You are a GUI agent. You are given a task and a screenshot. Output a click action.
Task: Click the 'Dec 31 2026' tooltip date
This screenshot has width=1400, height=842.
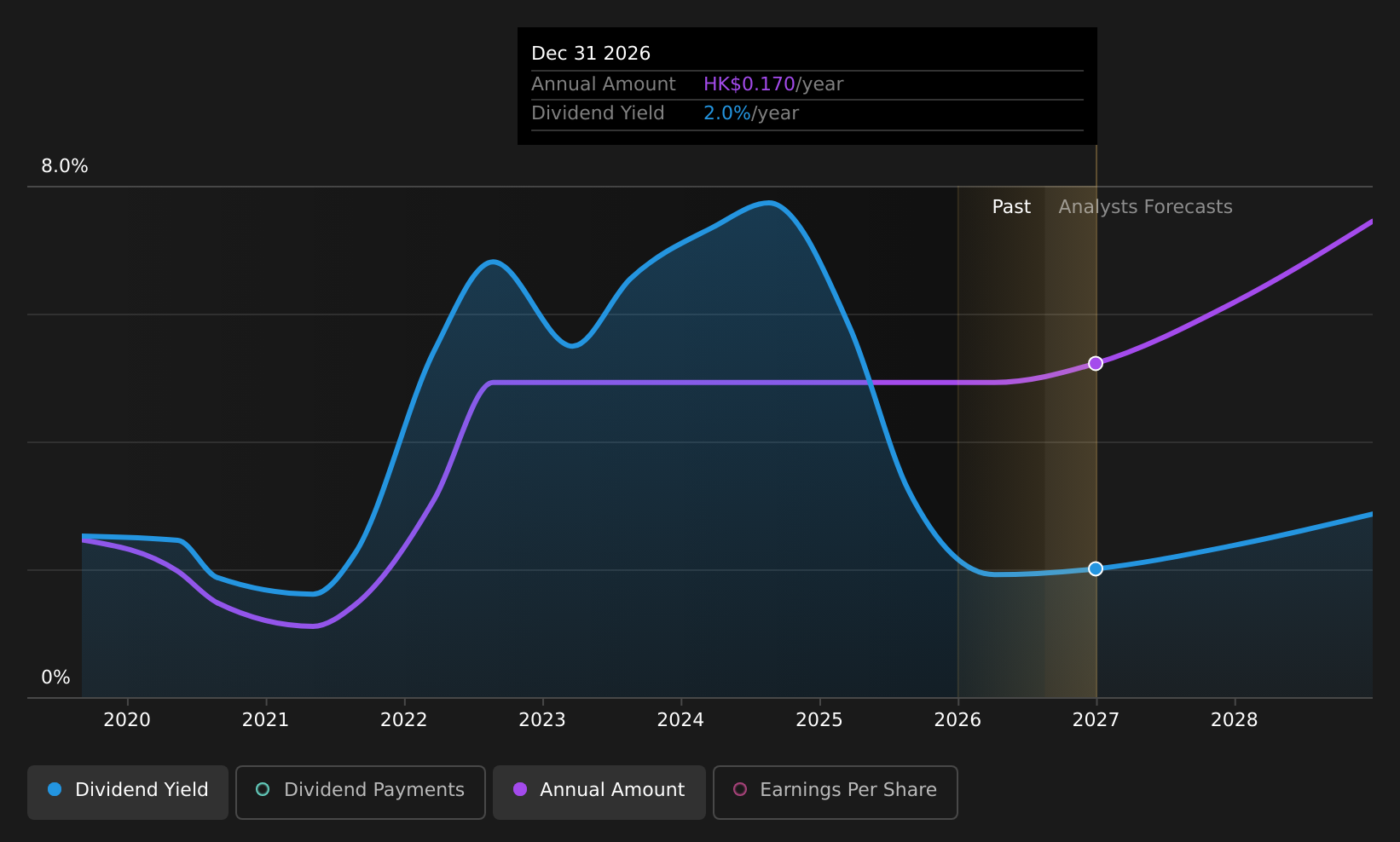pyautogui.click(x=591, y=54)
